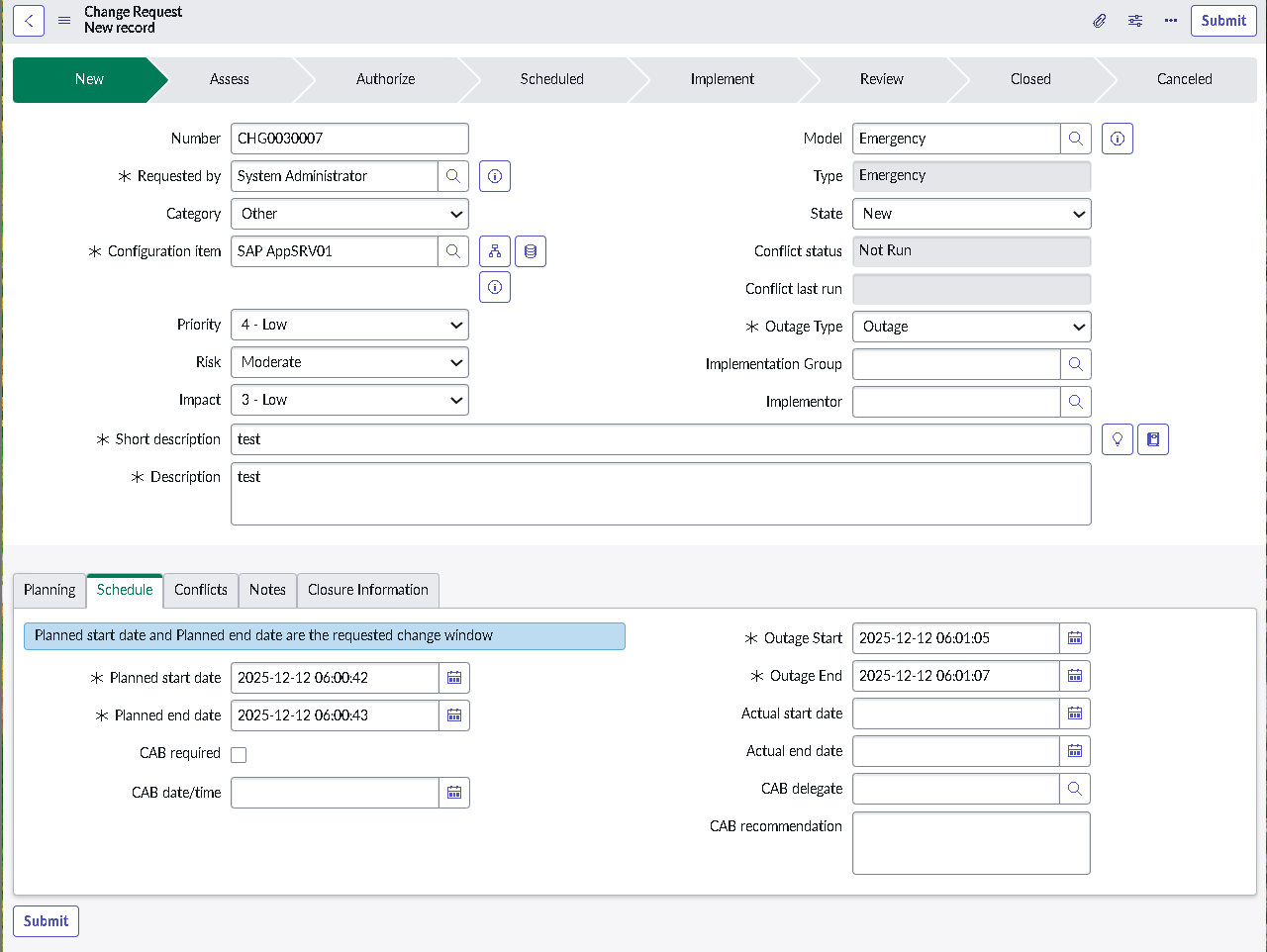This screenshot has width=1267, height=952.
Task: Click inside the Implementor input field
Action: pos(955,402)
